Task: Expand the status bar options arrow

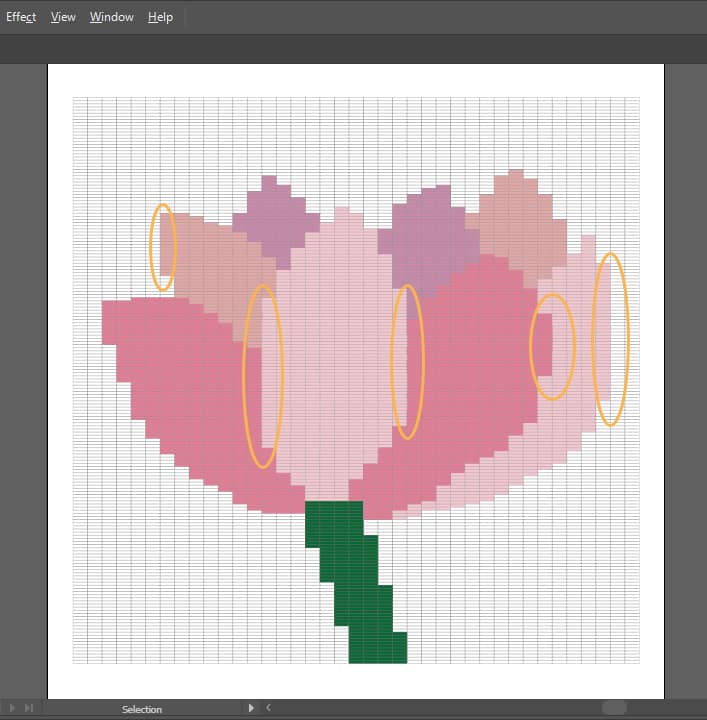Action: point(251,708)
